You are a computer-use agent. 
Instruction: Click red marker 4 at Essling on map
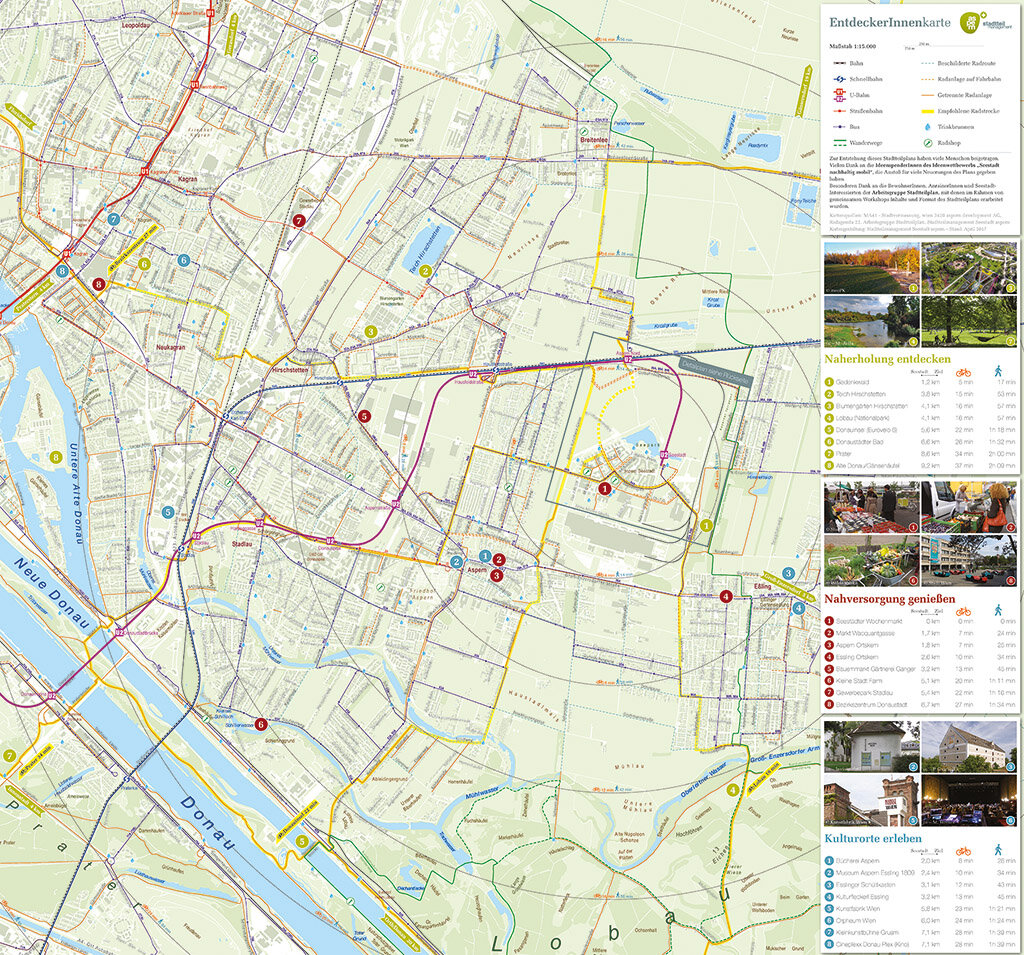tap(725, 597)
